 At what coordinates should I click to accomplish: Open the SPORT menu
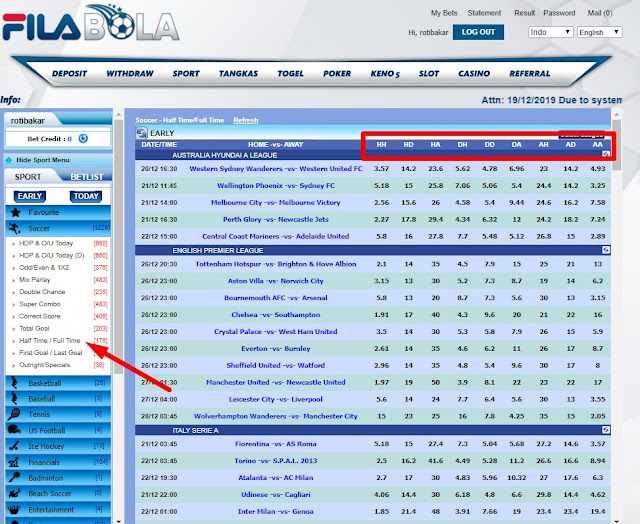[186, 74]
